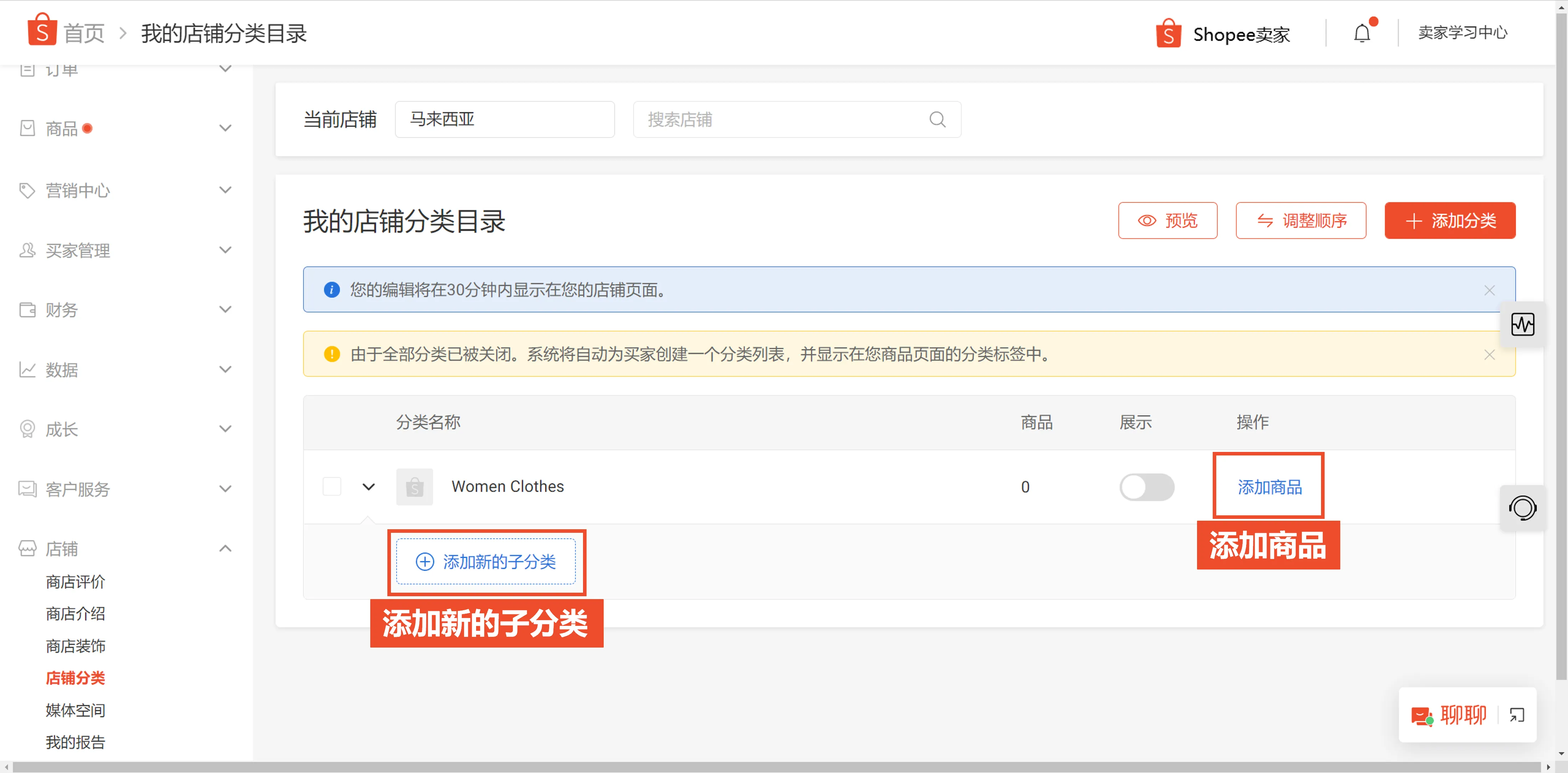Check the checkbox beside Women Clothes

point(332,487)
